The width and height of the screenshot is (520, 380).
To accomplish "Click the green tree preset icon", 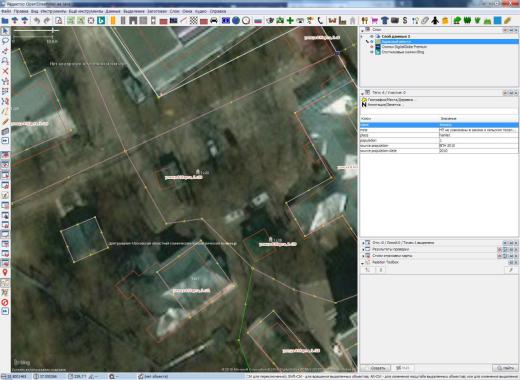I will [457, 20].
